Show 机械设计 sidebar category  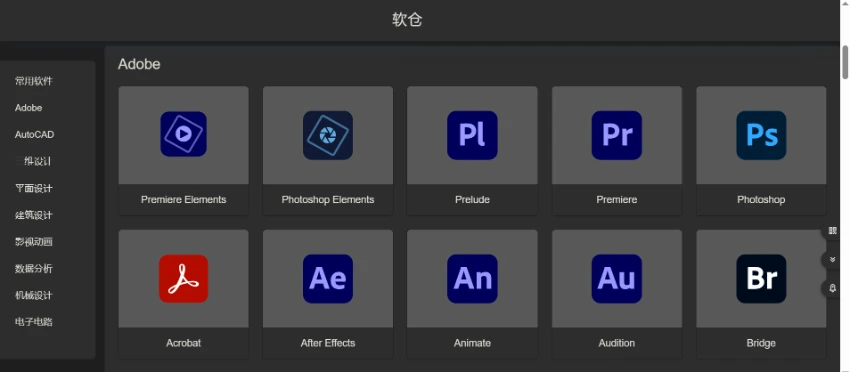(x=34, y=295)
